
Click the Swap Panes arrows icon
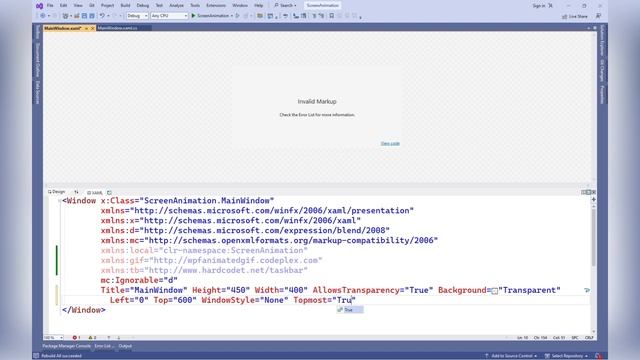(x=76, y=192)
